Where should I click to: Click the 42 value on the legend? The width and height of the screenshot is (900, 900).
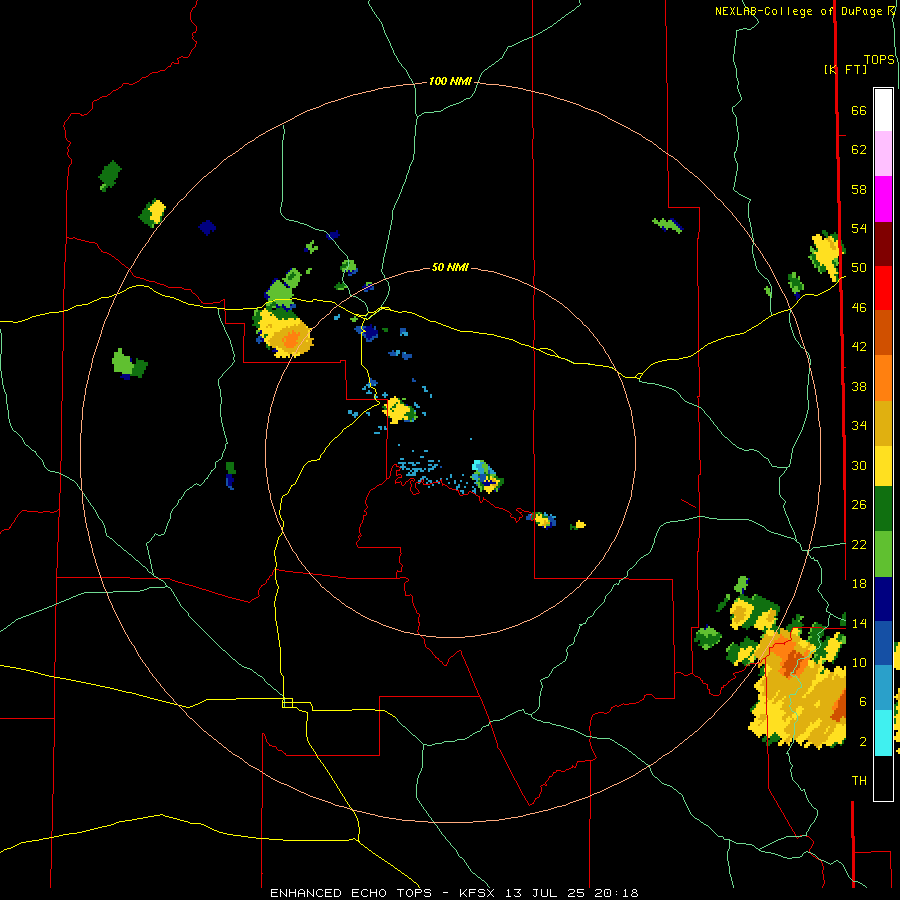859,347
